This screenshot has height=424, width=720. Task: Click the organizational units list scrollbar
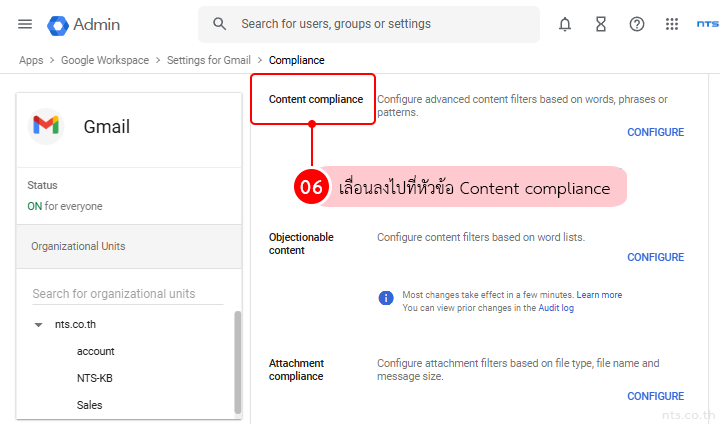coord(237,362)
